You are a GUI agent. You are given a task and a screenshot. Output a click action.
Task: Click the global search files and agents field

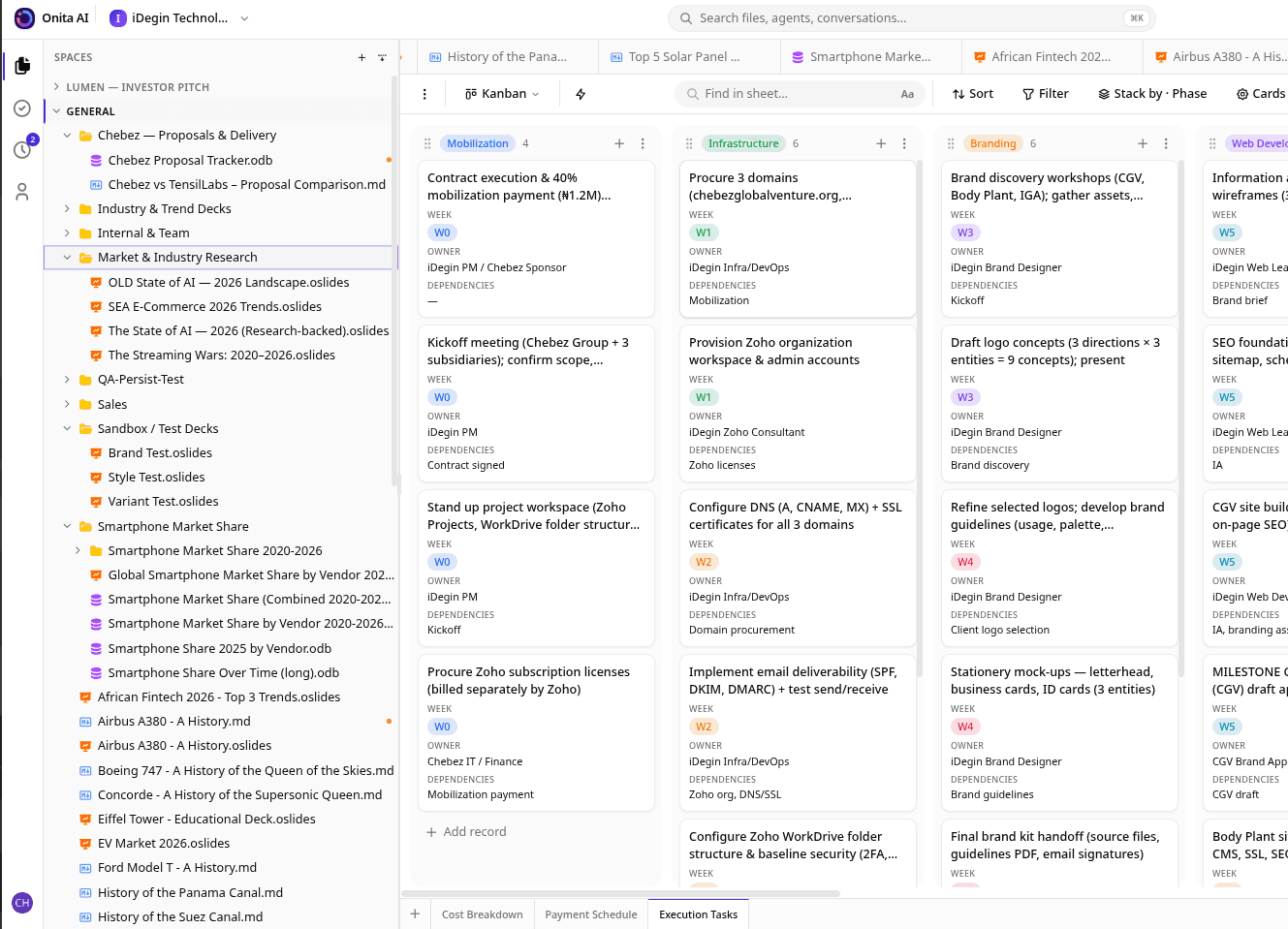tap(911, 18)
